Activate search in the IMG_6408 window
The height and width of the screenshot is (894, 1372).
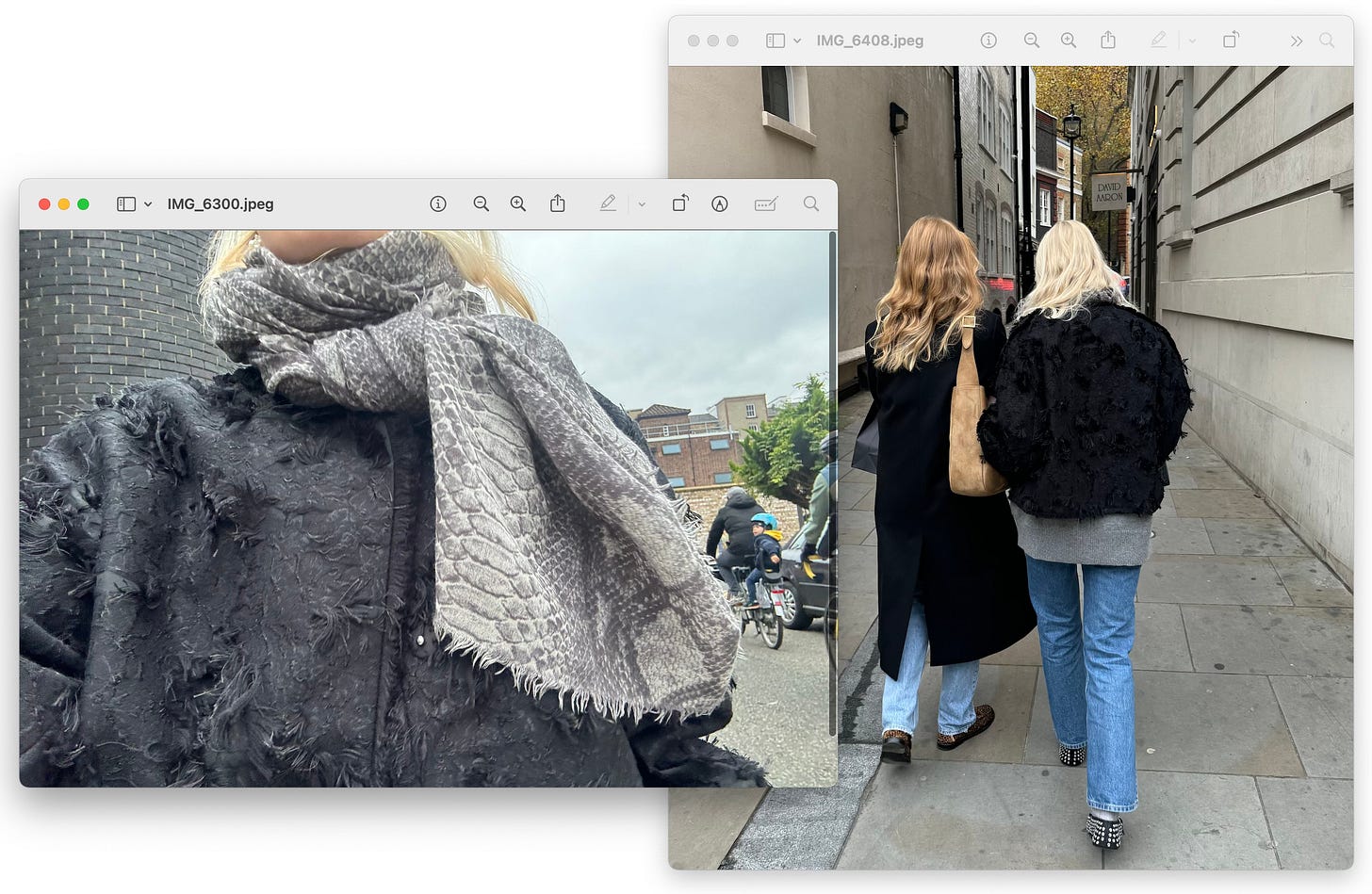coord(1328,41)
